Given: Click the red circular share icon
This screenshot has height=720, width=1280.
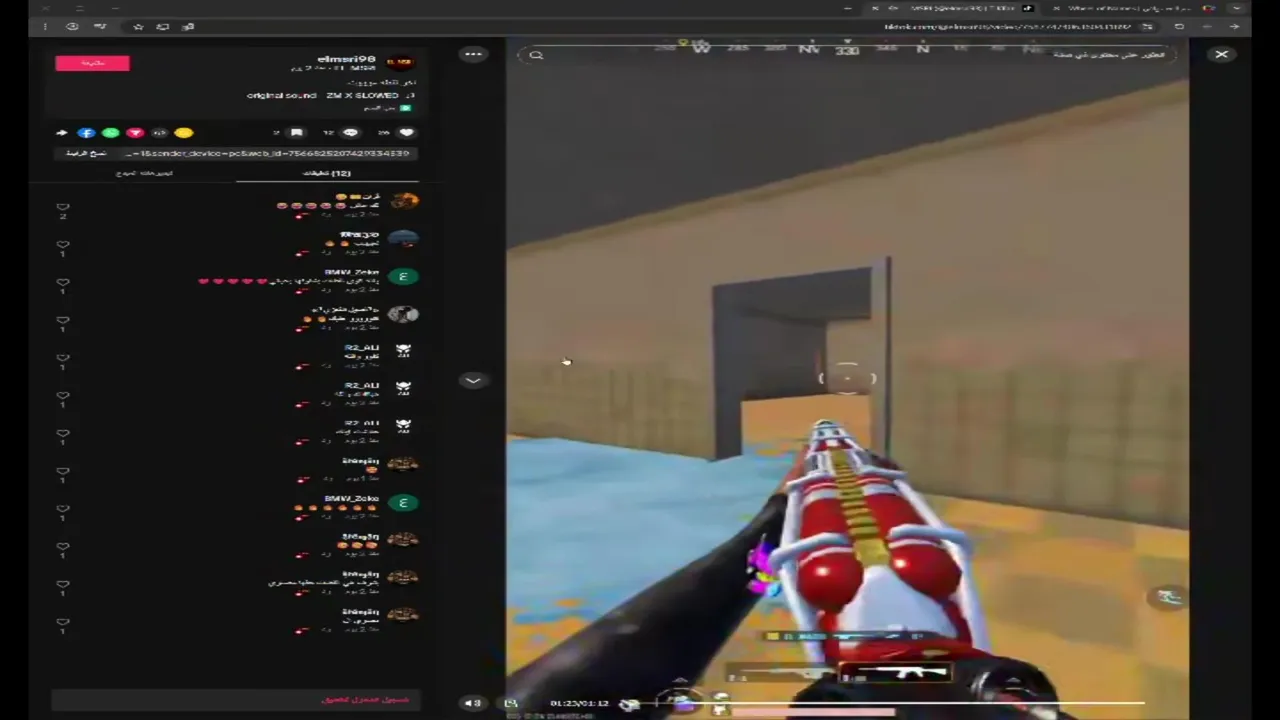Looking at the screenshot, I should point(135,132).
